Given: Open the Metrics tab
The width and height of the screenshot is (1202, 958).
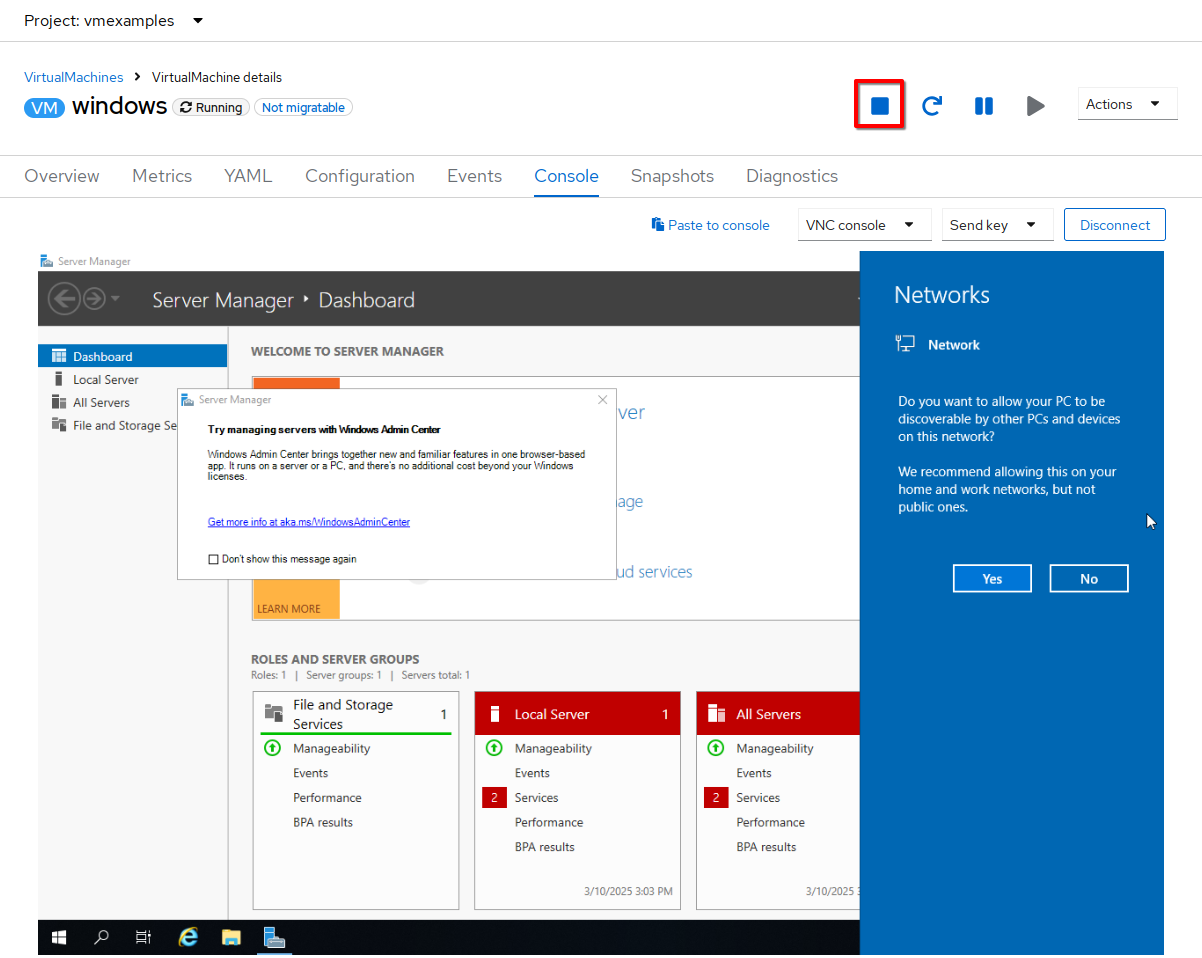Looking at the screenshot, I should [162, 176].
